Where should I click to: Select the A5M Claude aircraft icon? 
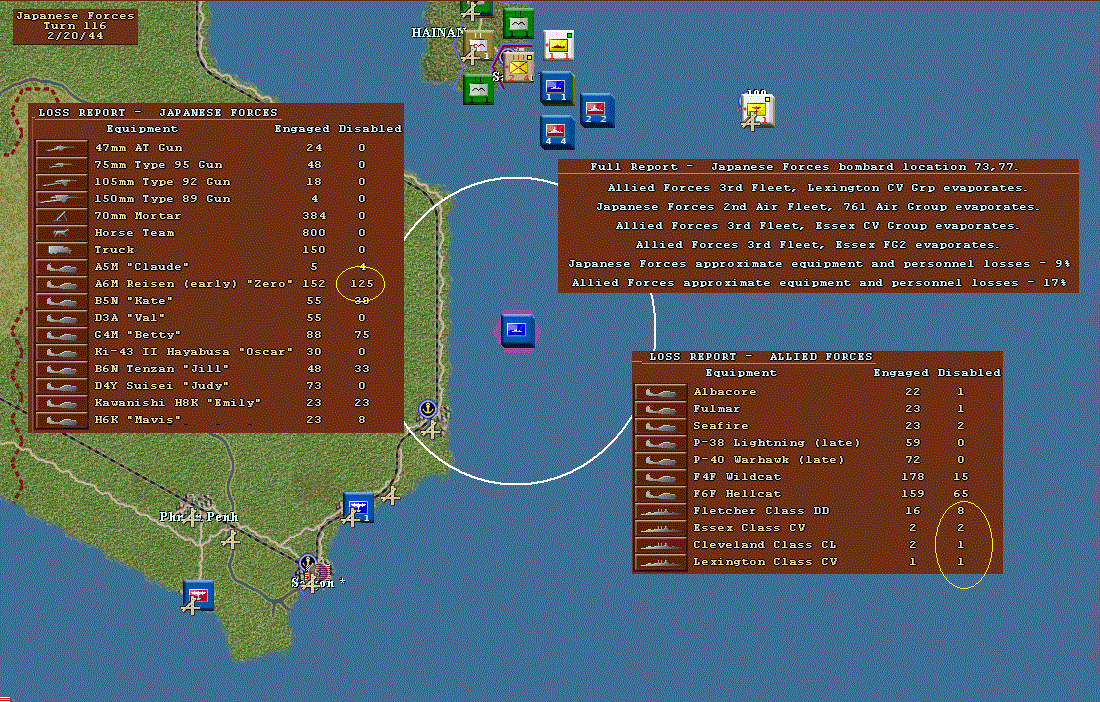pos(62,267)
